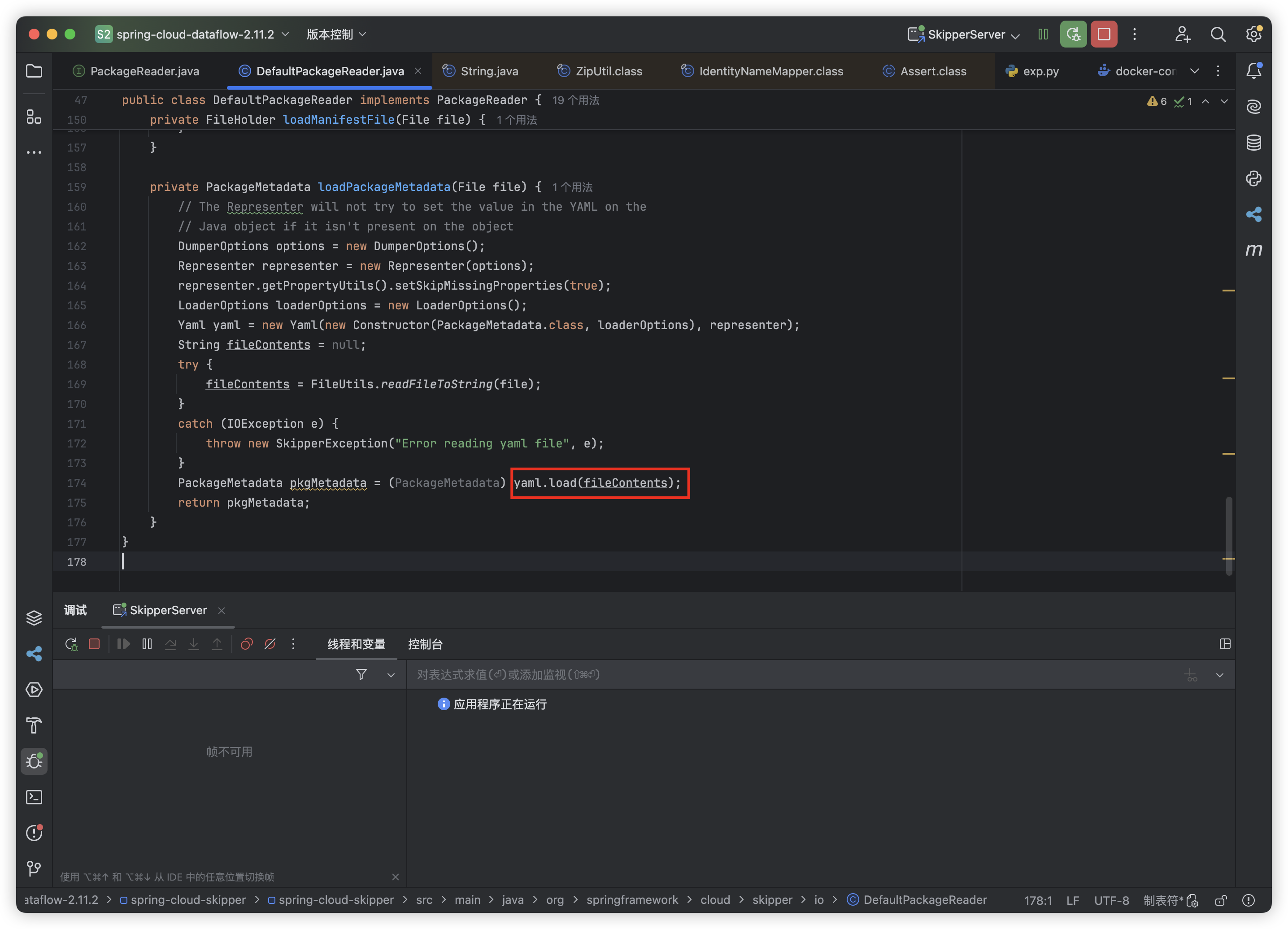Click UTF-8 encoding in status bar
Screen dimensions: 1288x929
click(x=1111, y=901)
